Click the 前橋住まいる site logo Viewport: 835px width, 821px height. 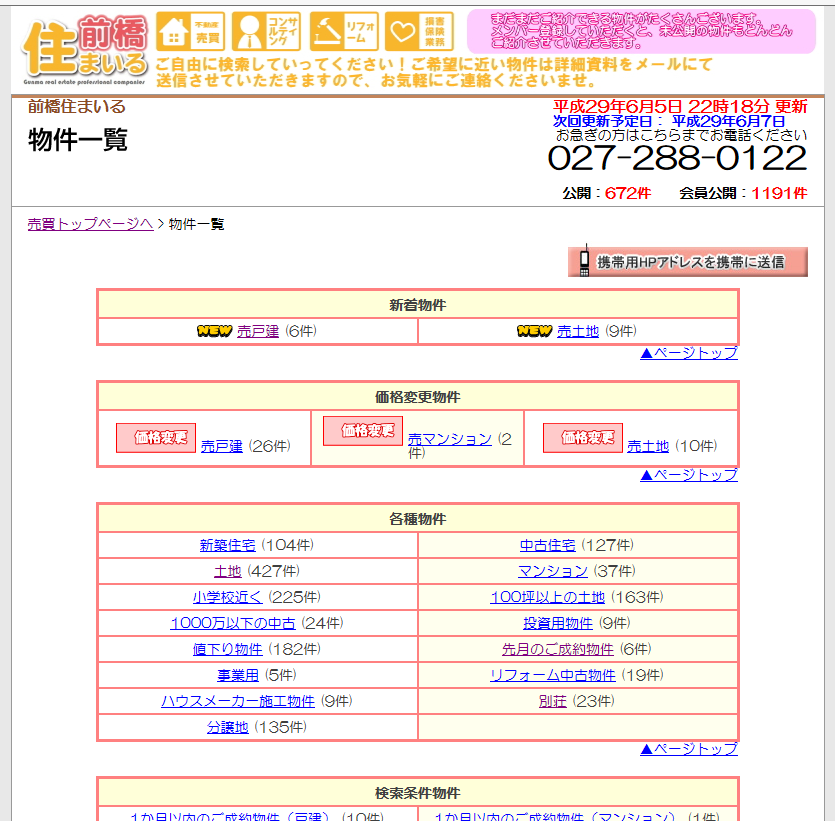[x=85, y=47]
